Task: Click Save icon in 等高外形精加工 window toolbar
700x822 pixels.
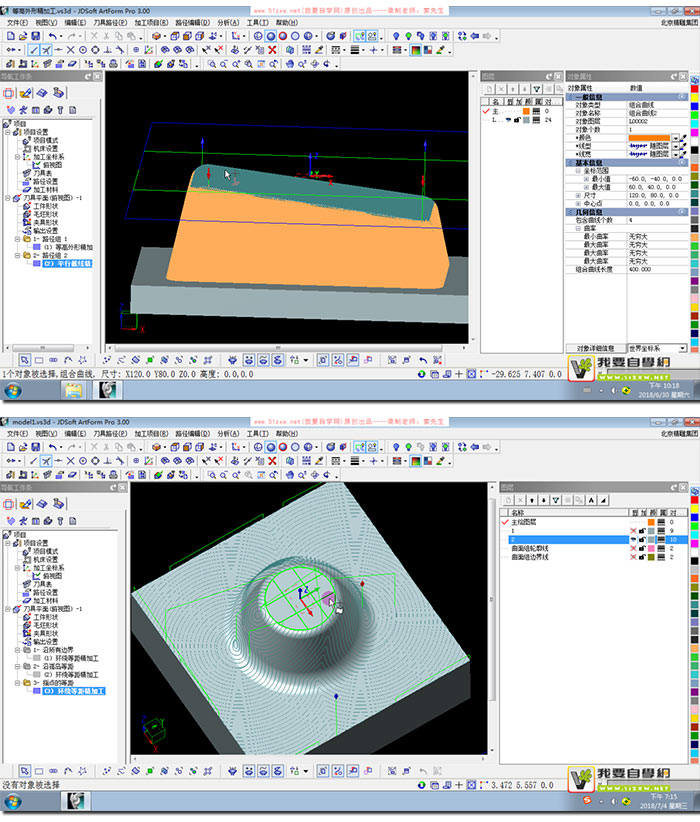Action: pyautogui.click(x=36, y=36)
